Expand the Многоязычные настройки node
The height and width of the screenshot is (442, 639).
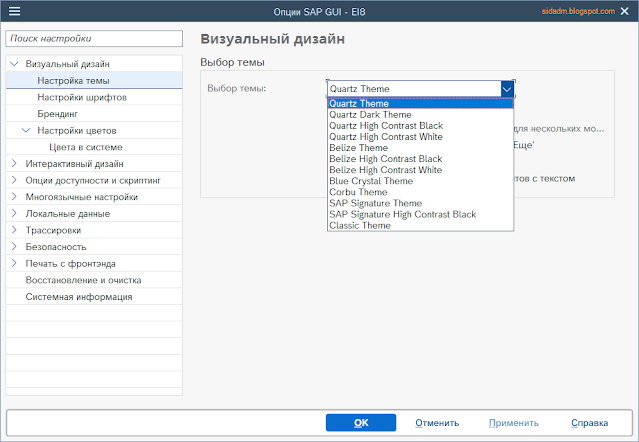(x=14, y=197)
